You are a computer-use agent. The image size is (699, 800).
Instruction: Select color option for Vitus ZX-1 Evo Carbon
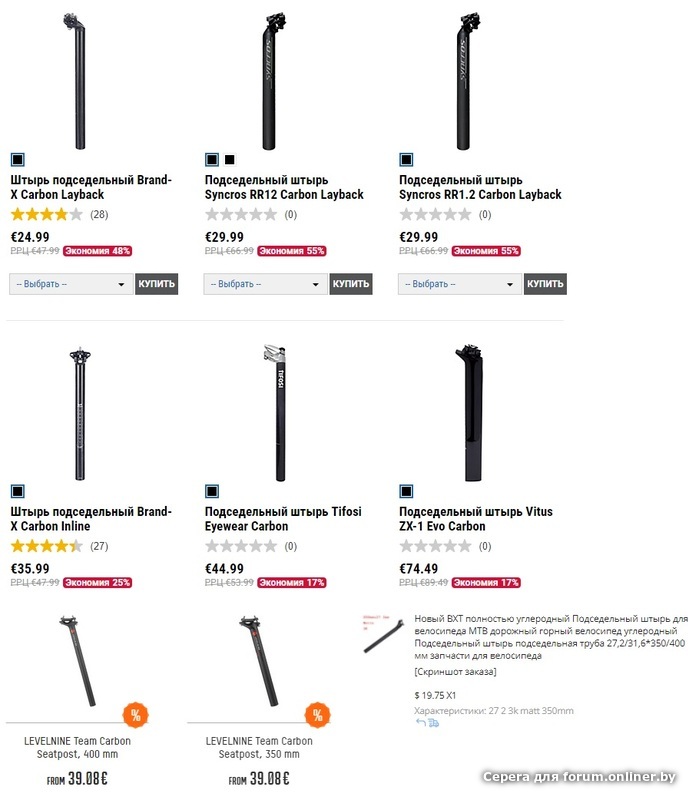click(406, 491)
